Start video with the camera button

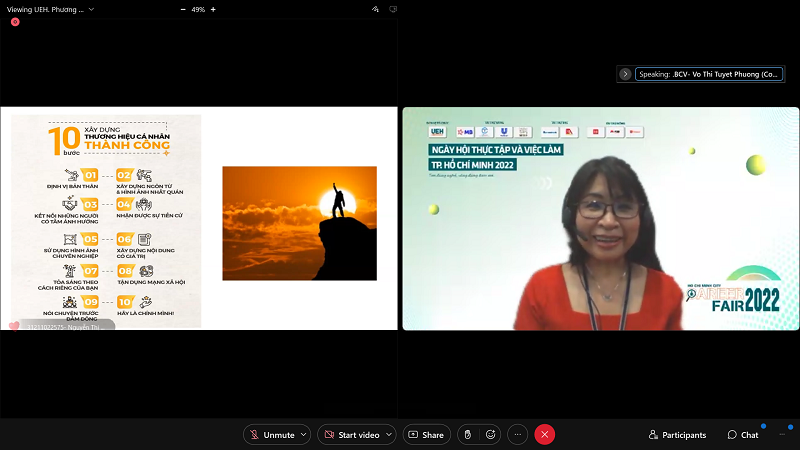click(x=352, y=435)
